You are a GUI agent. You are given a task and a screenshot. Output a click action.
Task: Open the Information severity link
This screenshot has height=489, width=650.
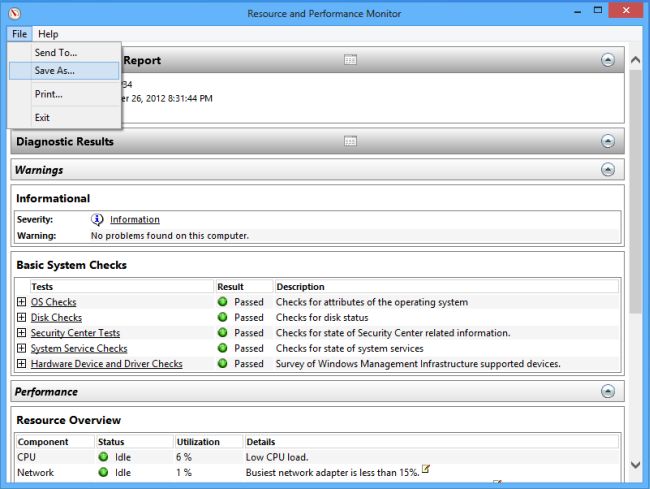135,220
